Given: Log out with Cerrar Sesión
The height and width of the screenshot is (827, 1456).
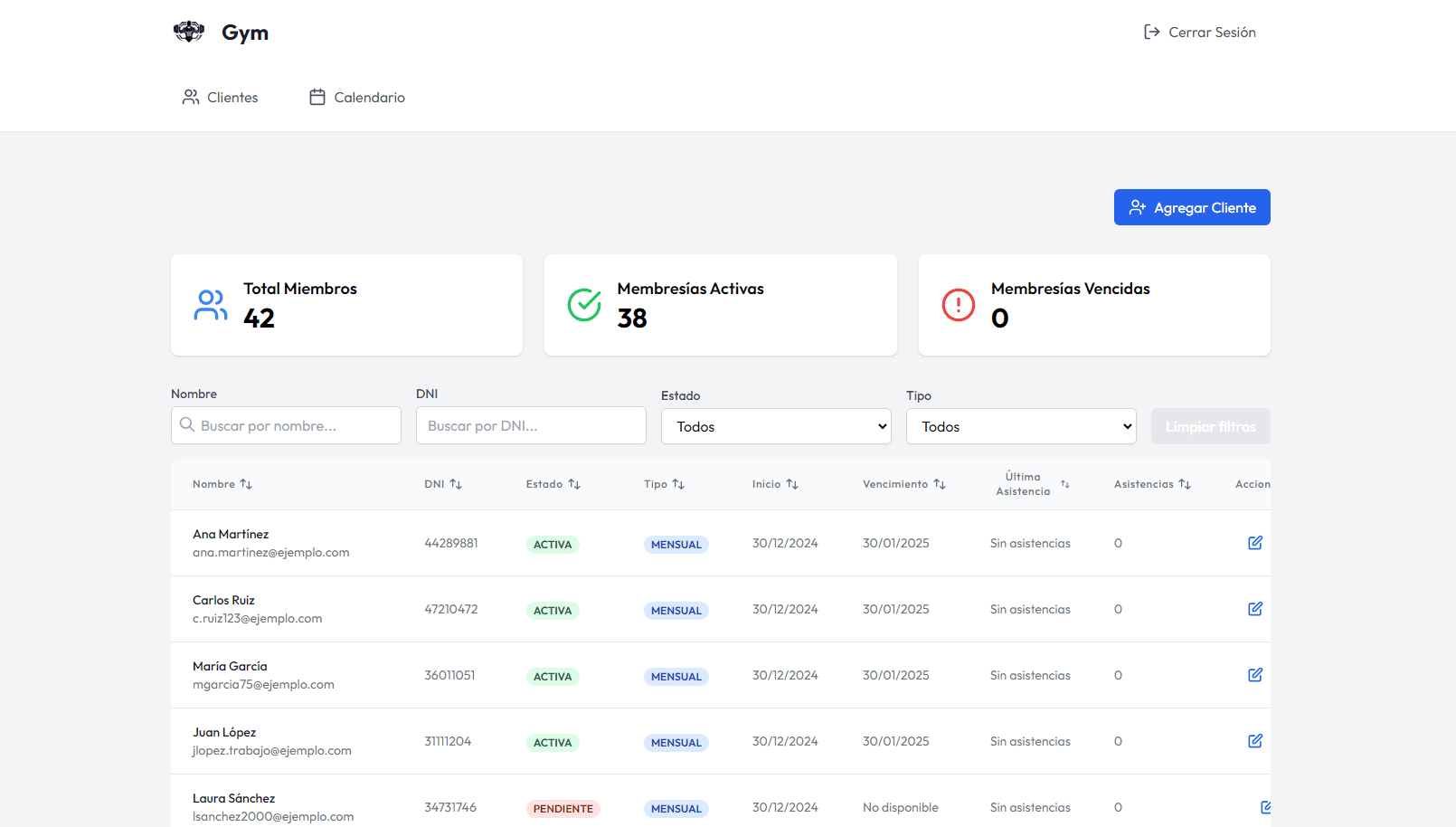Looking at the screenshot, I should coord(1200,33).
